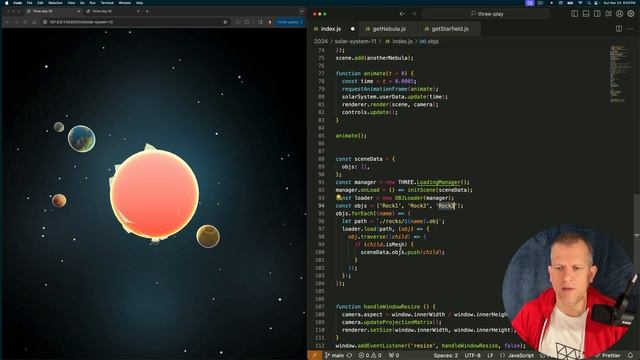
Task: Open the Help menu
Action: coord(139,3)
